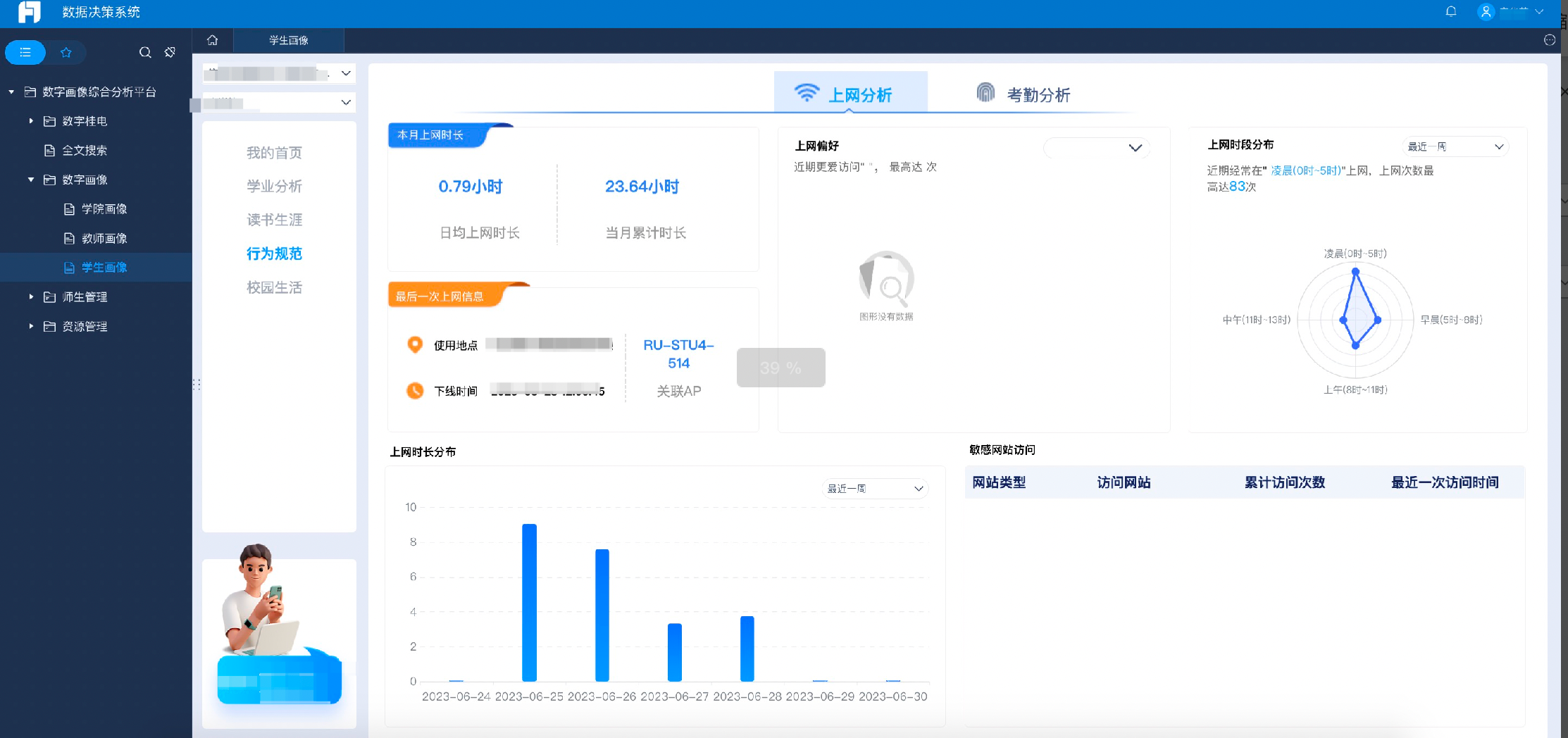Click the 2023-06-27 bar in chart
Viewport: 1568px width, 738px height.
tap(674, 652)
